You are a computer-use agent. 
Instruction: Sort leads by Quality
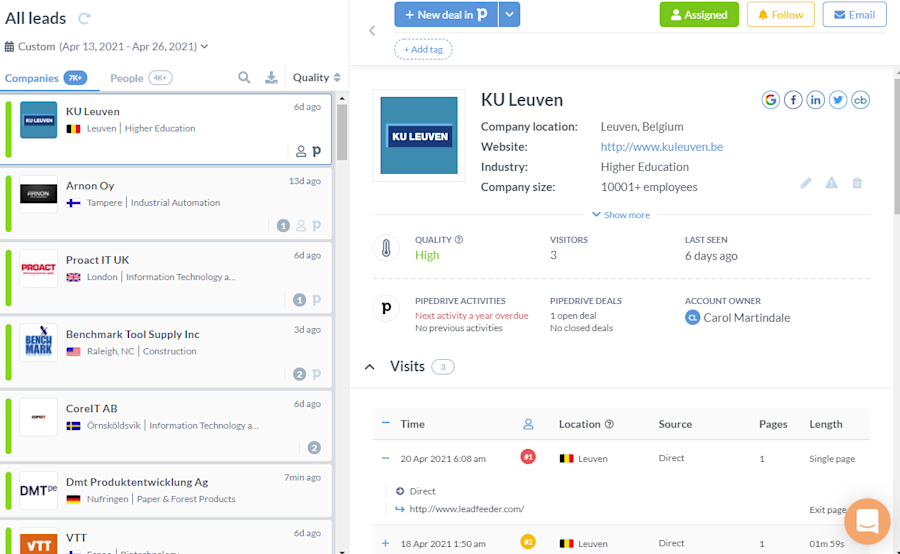click(316, 78)
